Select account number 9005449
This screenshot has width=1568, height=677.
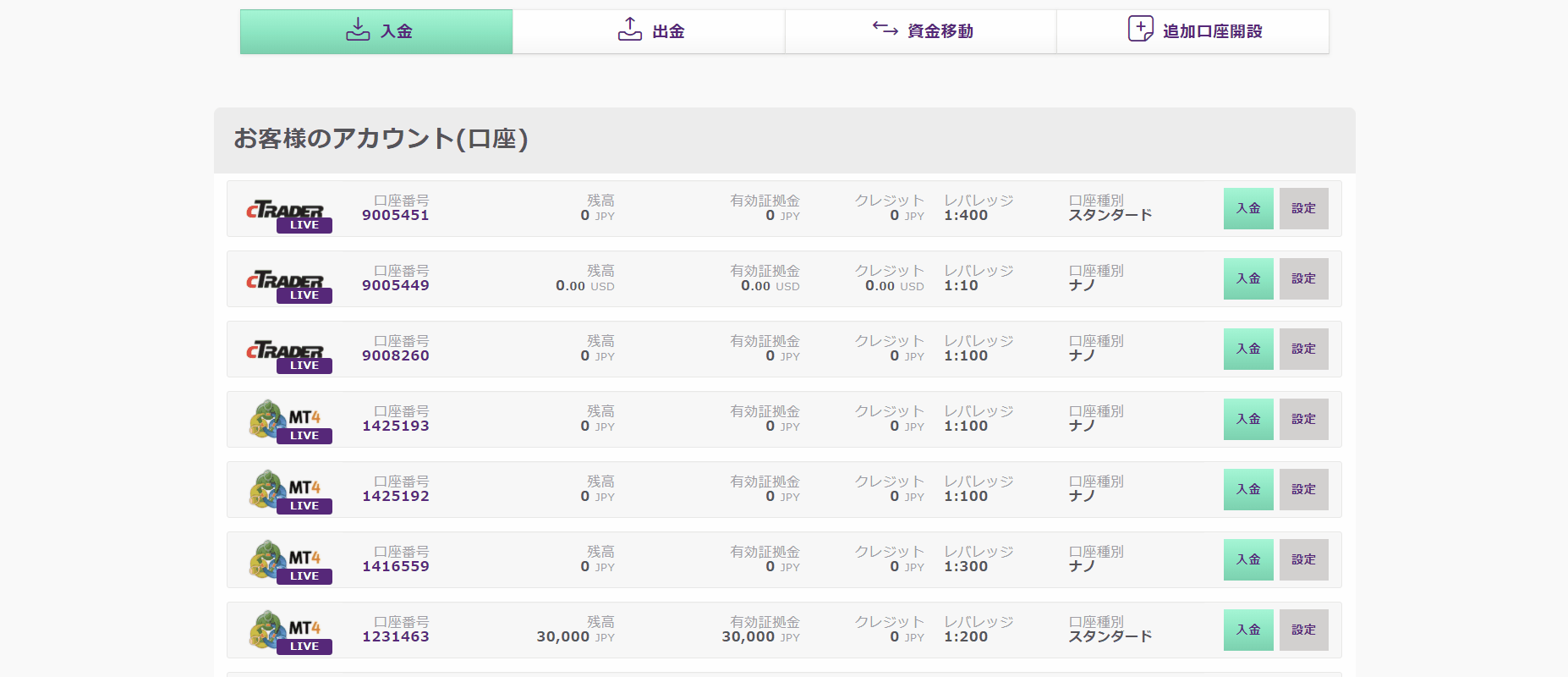point(396,285)
